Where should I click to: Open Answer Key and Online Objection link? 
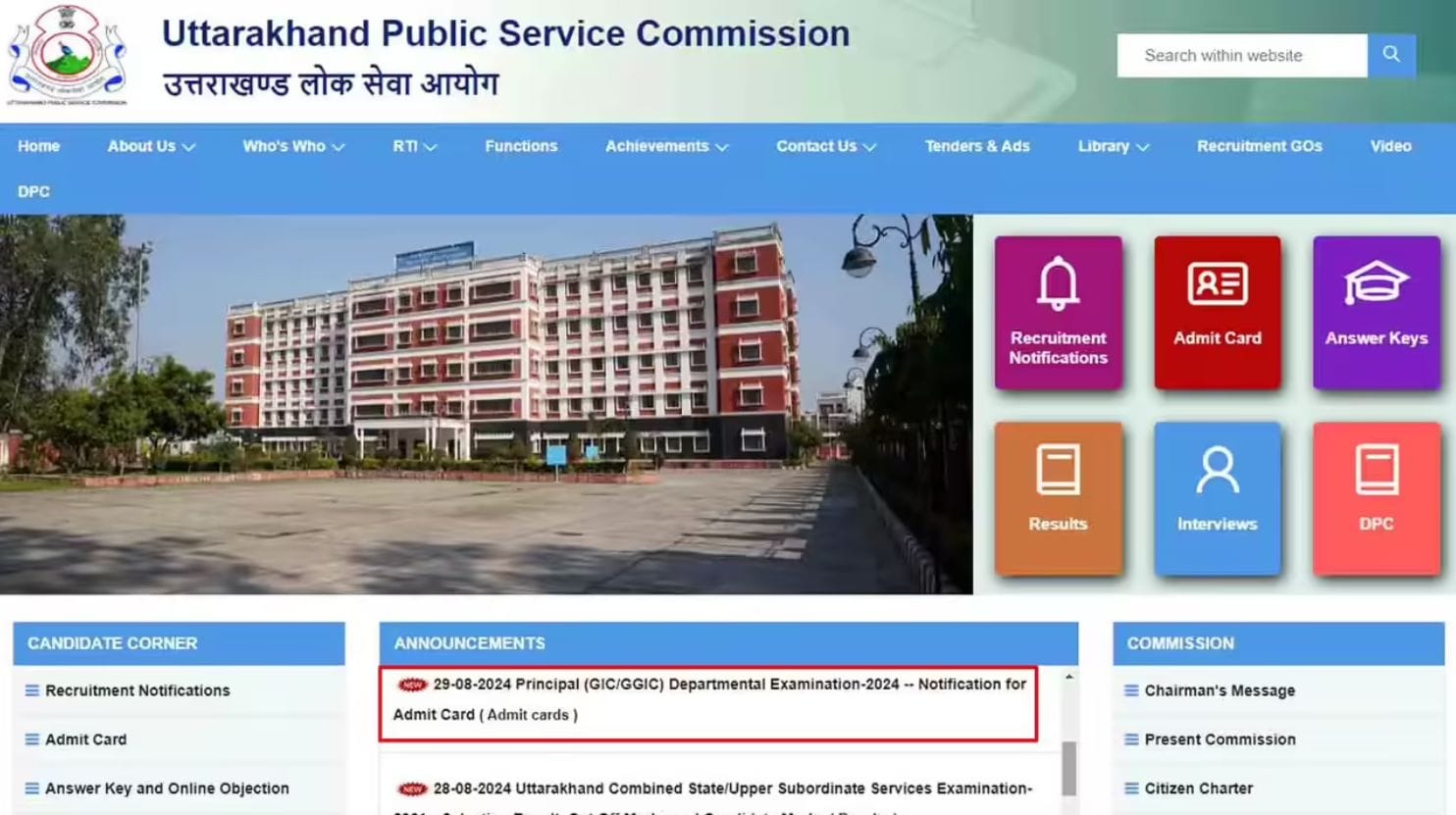point(167,788)
